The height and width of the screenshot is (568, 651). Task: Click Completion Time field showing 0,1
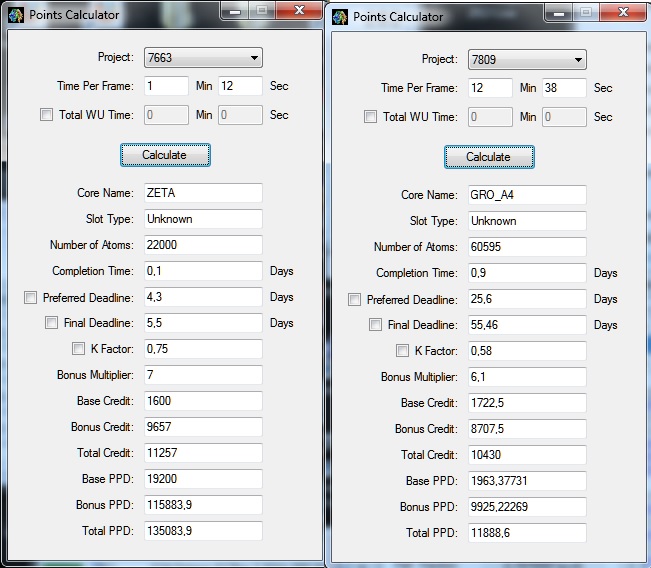(203, 271)
